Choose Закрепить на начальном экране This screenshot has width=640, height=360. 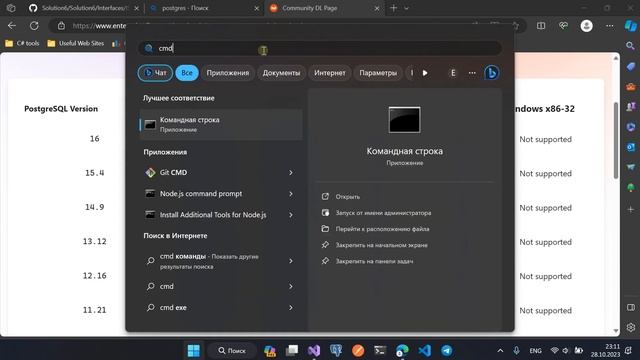(374, 245)
